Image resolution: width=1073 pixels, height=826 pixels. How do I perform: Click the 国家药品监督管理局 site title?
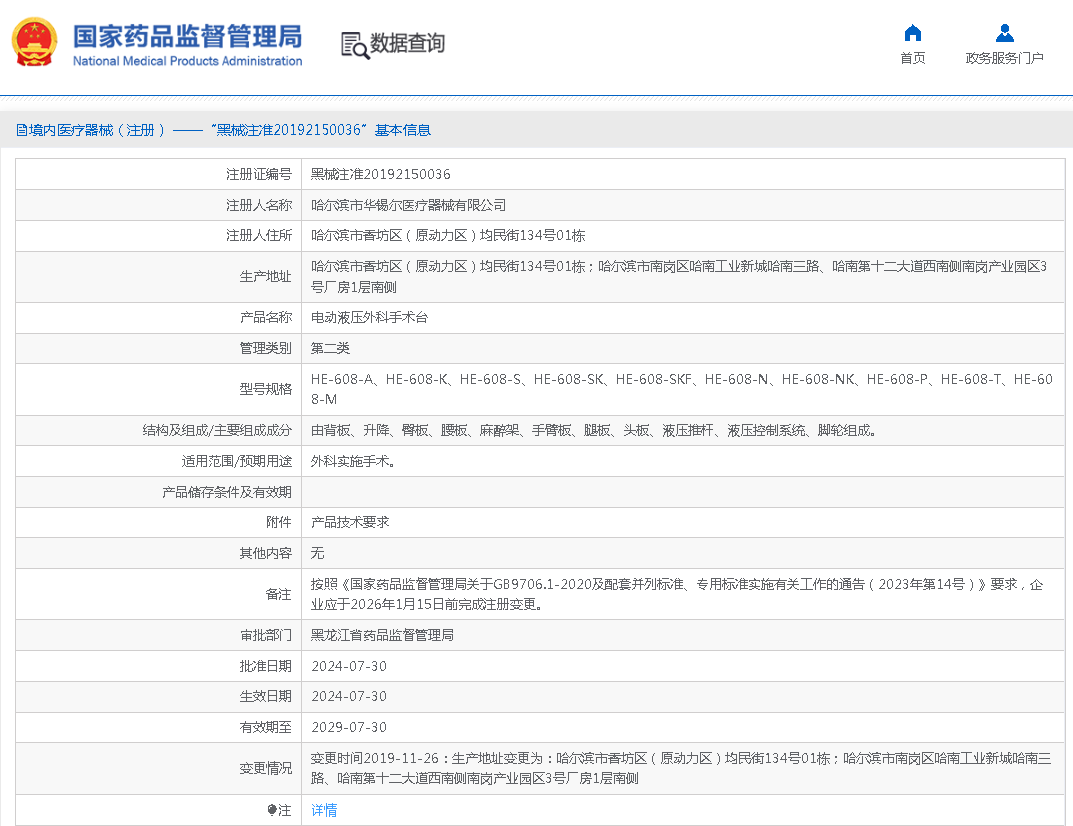pos(187,36)
